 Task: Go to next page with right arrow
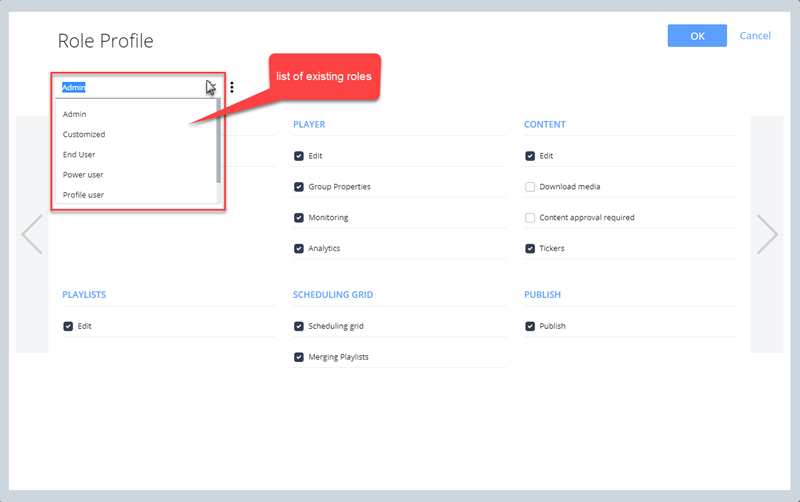coord(767,234)
